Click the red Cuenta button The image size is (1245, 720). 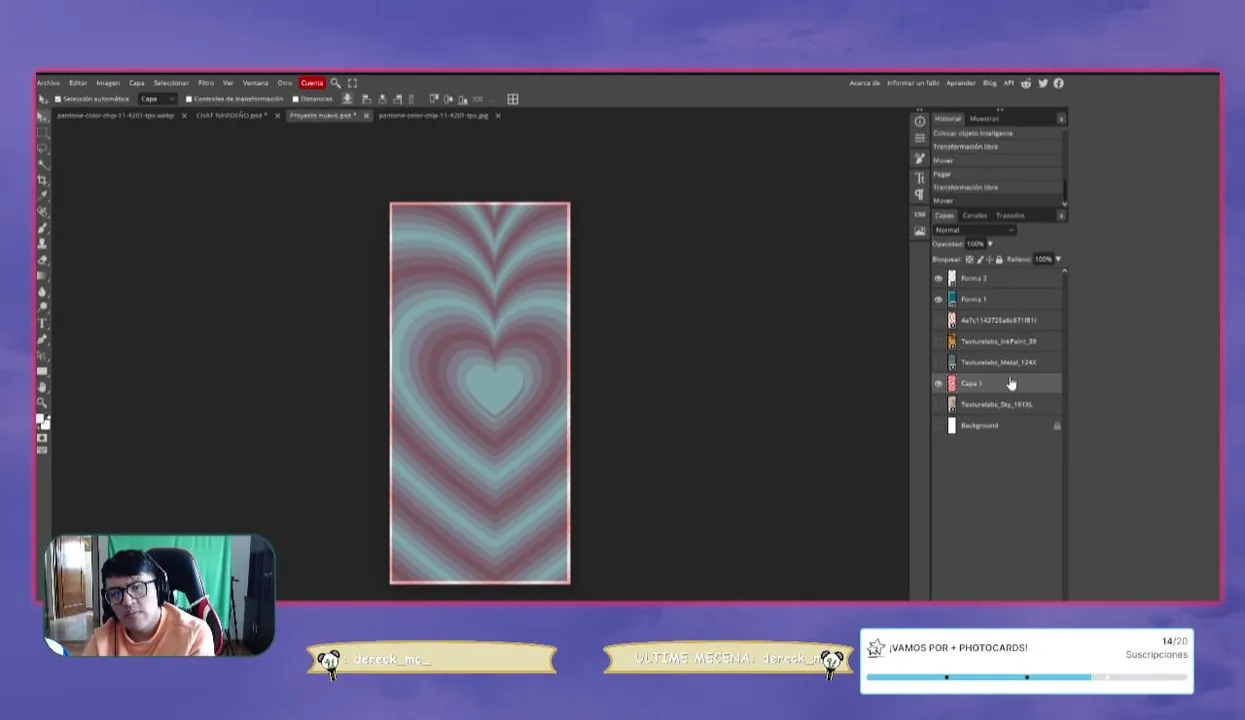click(312, 83)
